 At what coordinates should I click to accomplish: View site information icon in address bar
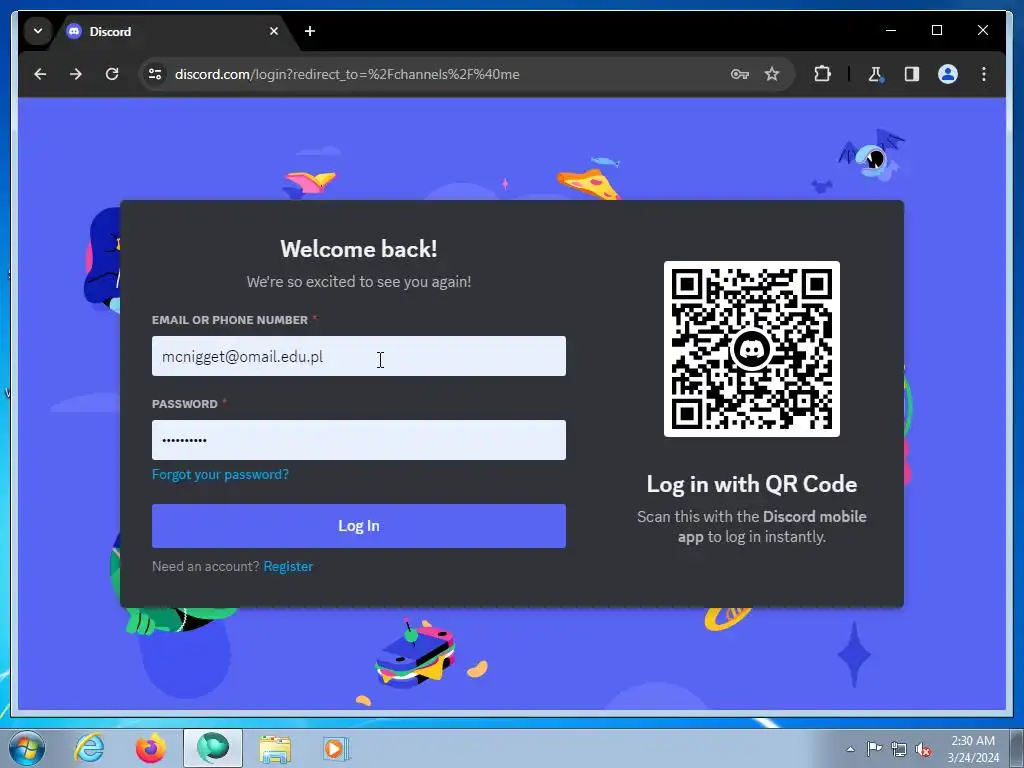(x=155, y=74)
